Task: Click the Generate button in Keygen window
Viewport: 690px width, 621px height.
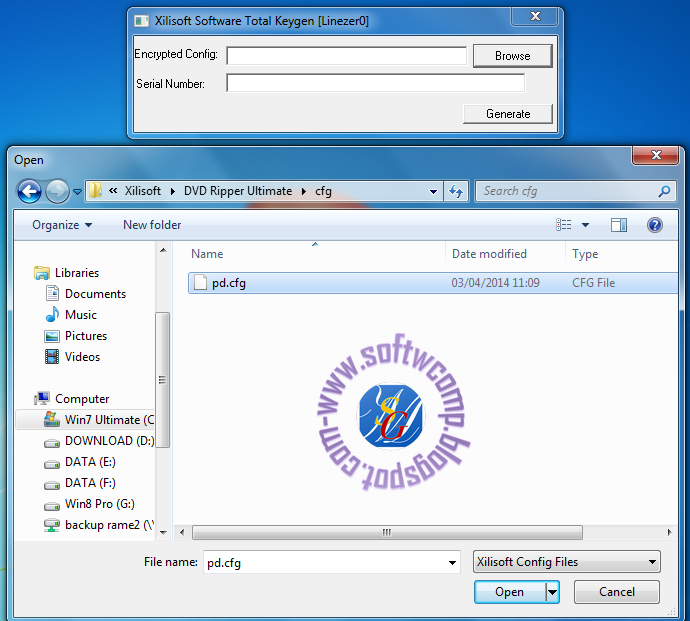Action: pyautogui.click(x=508, y=114)
